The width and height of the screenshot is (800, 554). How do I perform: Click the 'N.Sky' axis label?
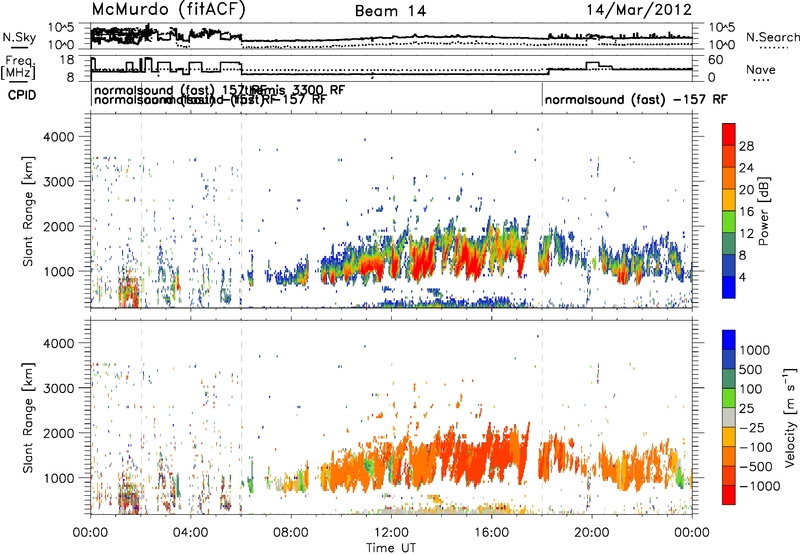pyautogui.click(x=19, y=37)
